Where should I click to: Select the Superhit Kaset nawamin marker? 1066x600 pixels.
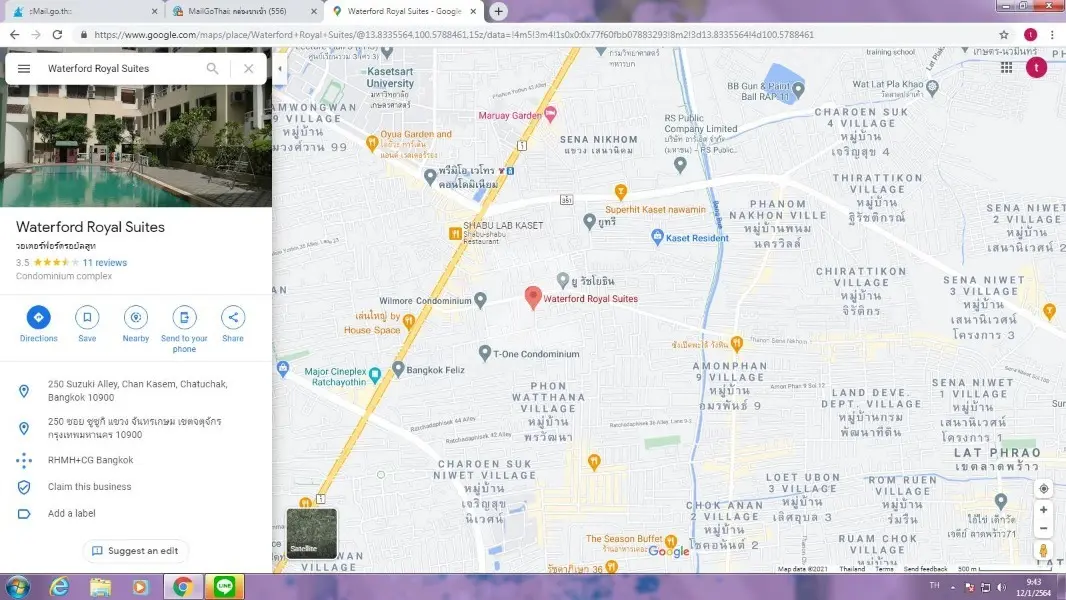tap(620, 192)
